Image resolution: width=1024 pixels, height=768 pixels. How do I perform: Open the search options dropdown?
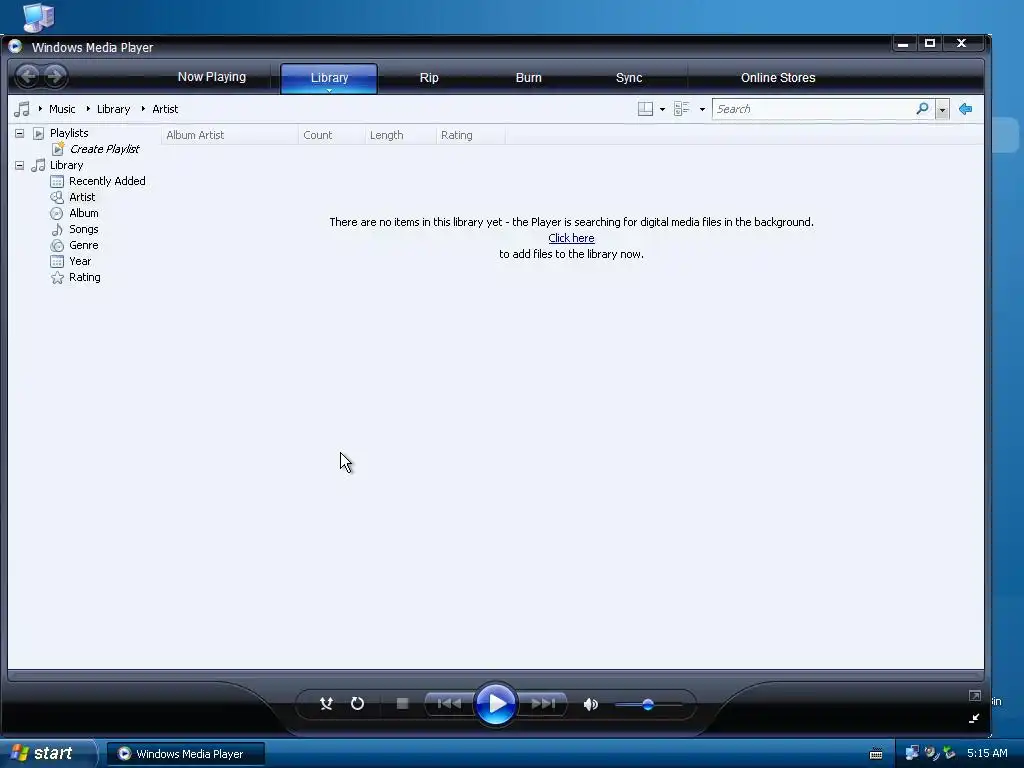(x=942, y=109)
